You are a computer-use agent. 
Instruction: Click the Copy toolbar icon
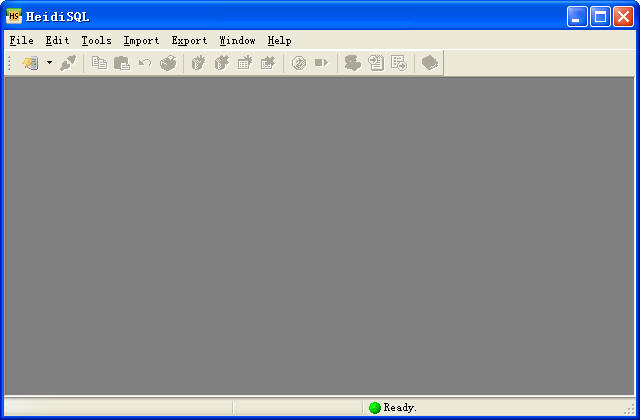[x=99, y=63]
